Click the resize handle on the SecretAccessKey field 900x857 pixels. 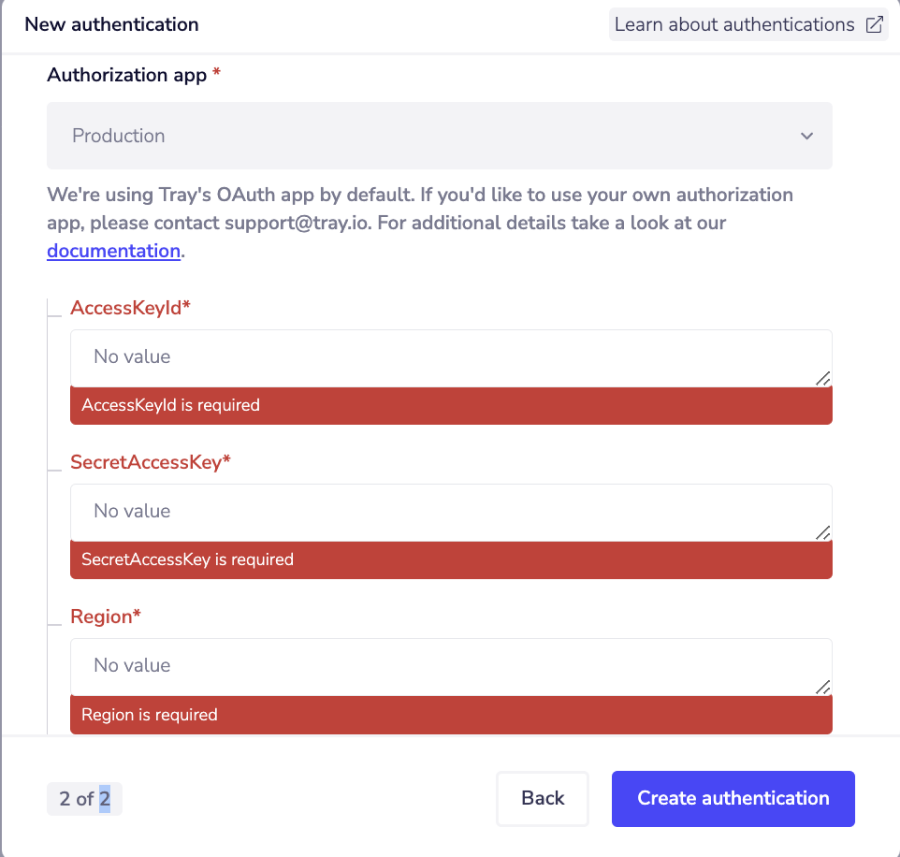(823, 532)
